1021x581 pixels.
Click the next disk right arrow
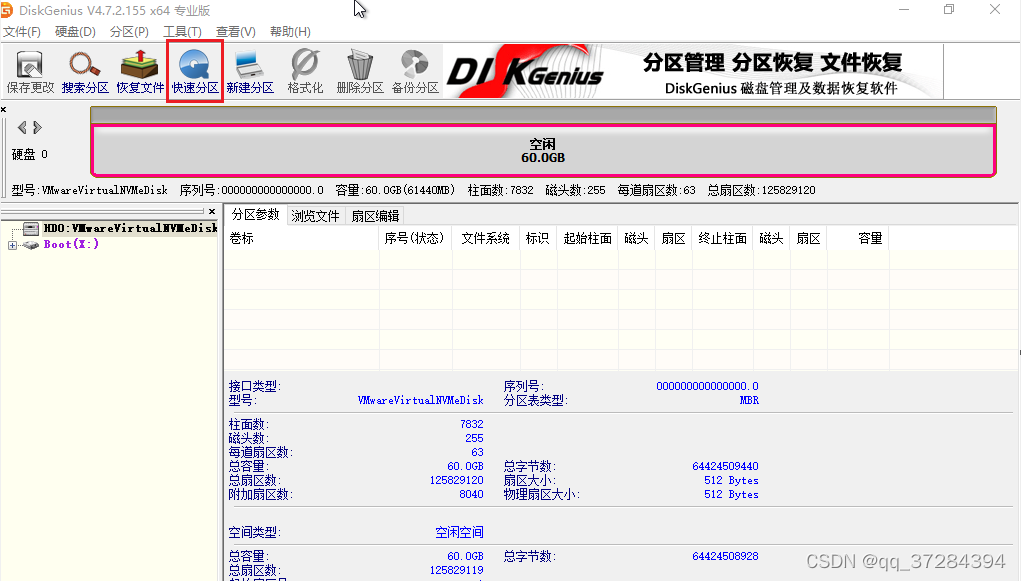(37, 127)
